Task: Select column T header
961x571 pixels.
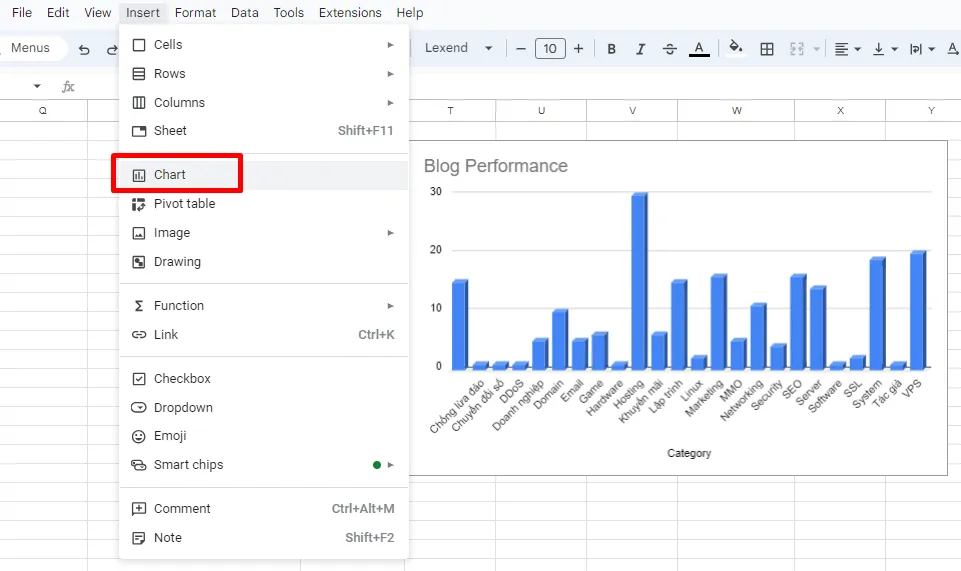Action: click(450, 111)
